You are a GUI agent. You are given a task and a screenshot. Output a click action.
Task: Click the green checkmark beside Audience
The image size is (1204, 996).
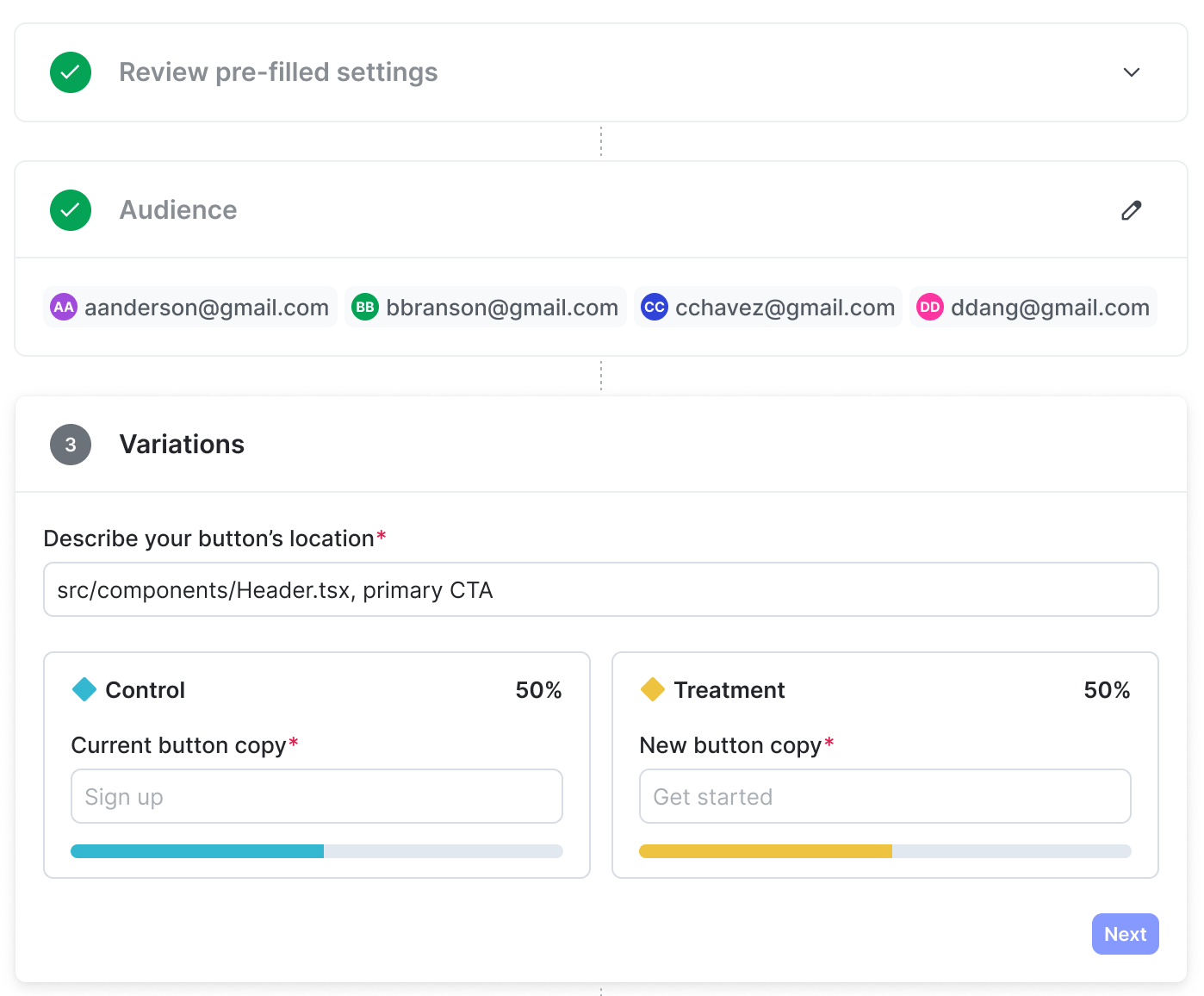pos(71,210)
